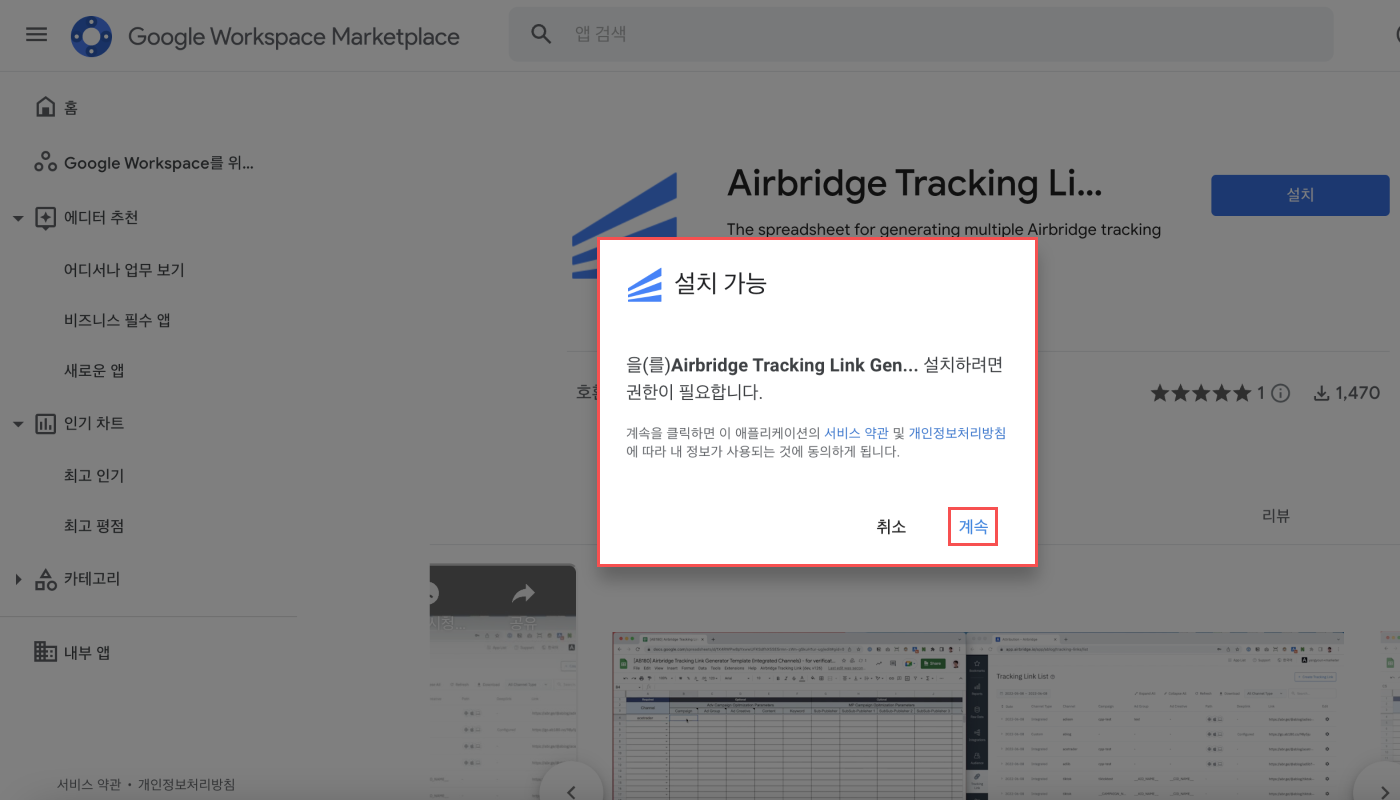1400x800 pixels.
Task: Open 개인정보처리방침 link in dialog
Action: pyautogui.click(x=957, y=433)
